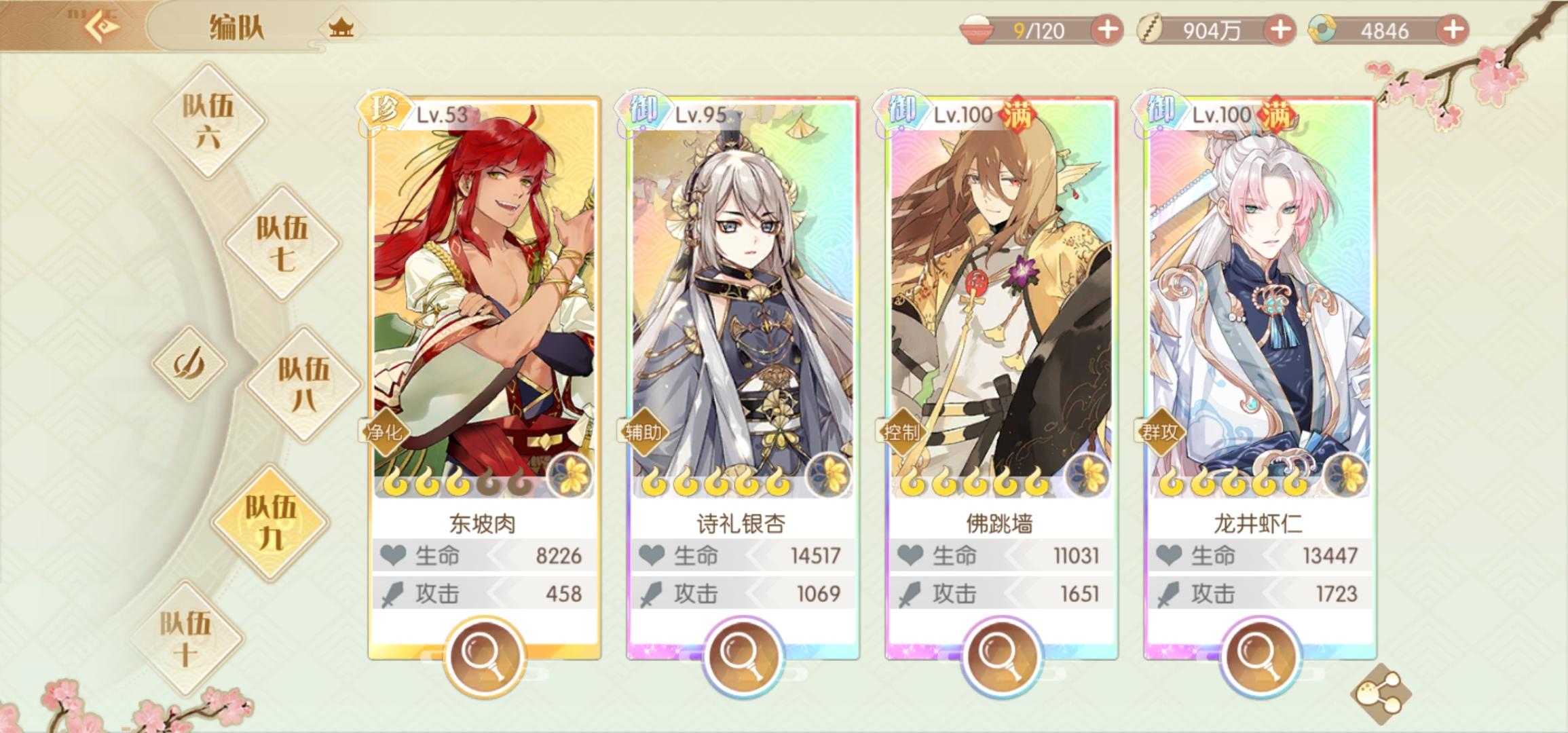This screenshot has width=1568, height=733.
Task: Open magnifier under 东坡肉 card
Action: pos(483,656)
